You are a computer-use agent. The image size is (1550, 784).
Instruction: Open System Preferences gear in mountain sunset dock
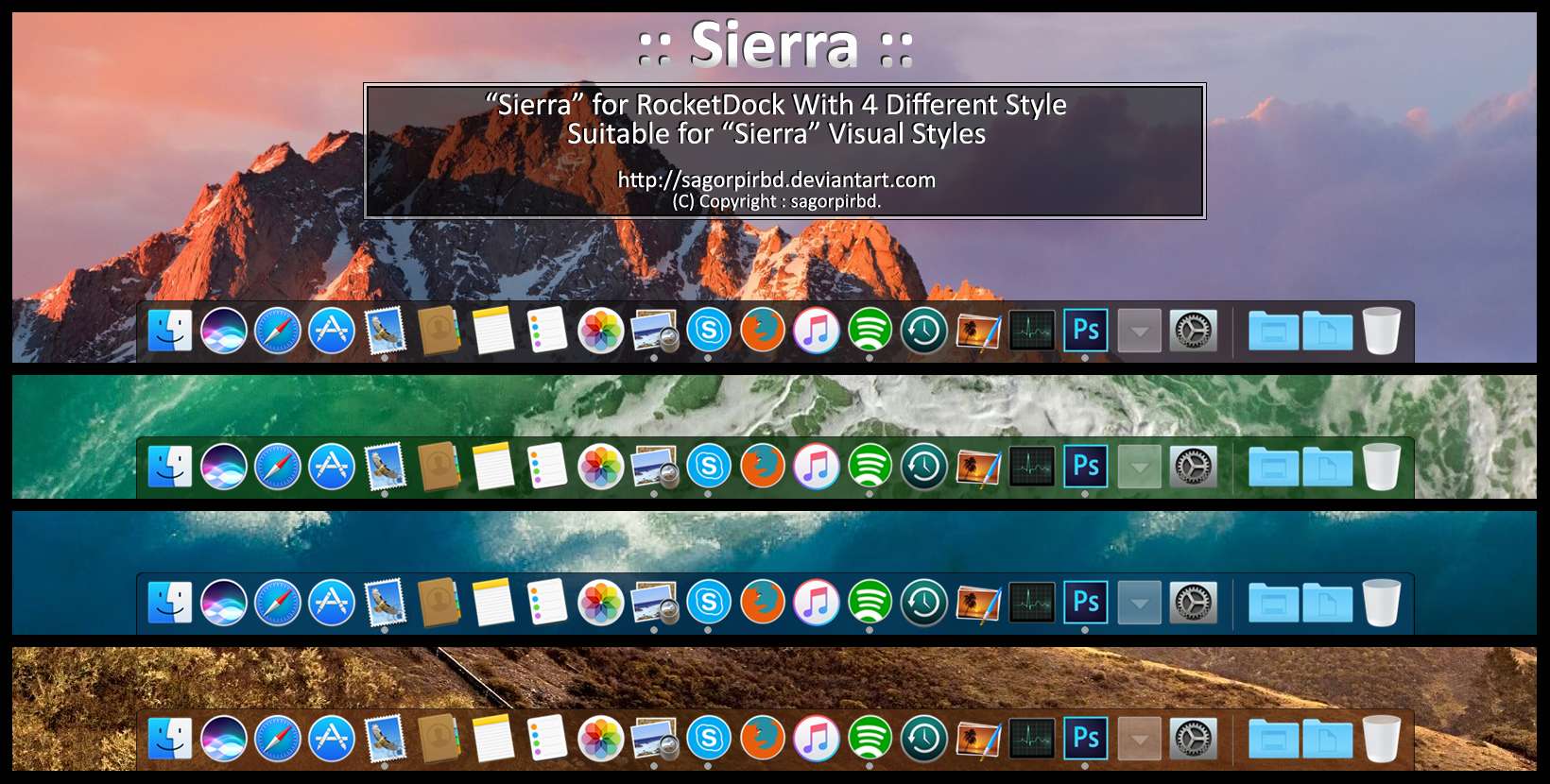(1194, 331)
